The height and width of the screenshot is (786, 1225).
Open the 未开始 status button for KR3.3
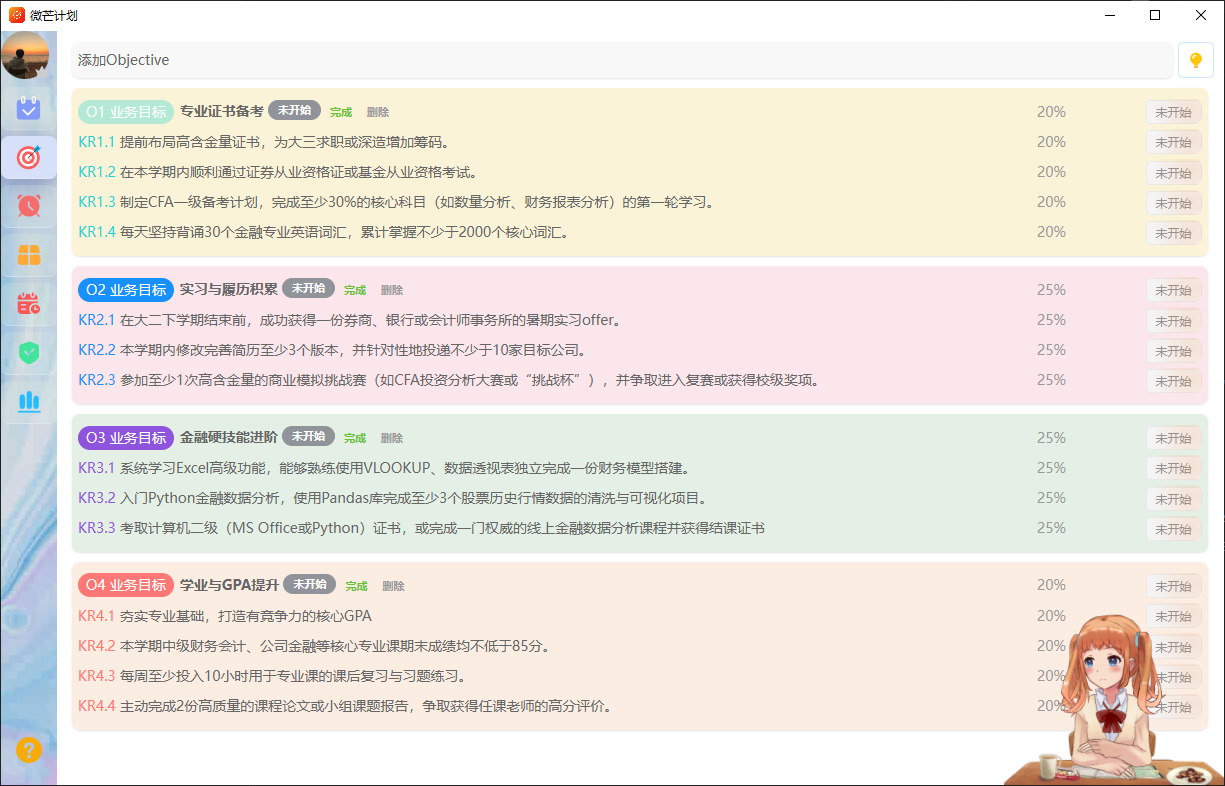pyautogui.click(x=1173, y=529)
